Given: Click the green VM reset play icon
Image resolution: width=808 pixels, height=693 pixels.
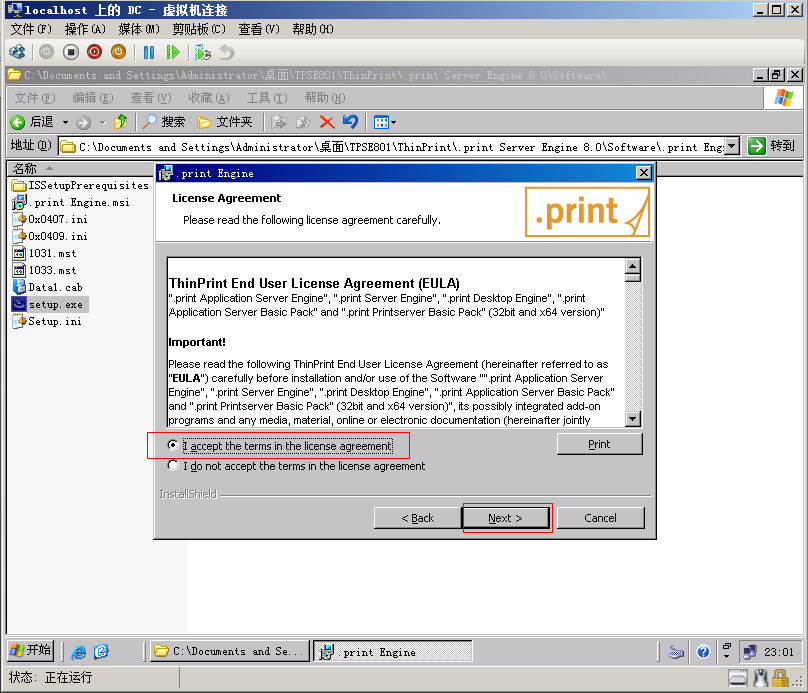Looking at the screenshot, I should pos(173,52).
